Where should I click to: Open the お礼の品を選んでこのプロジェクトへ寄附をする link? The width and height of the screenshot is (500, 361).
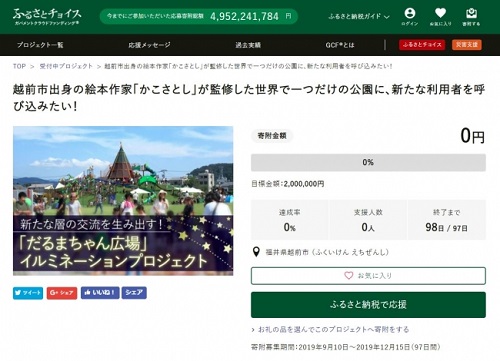coord(333,329)
